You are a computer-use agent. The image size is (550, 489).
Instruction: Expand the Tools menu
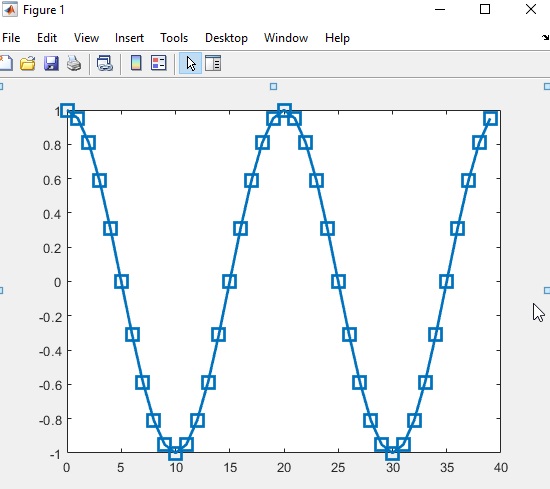(x=174, y=38)
